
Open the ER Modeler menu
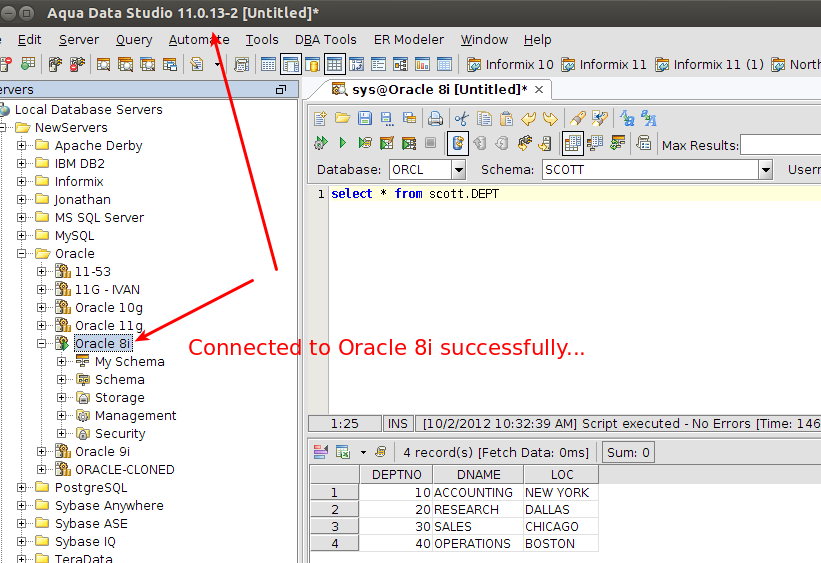tap(408, 40)
